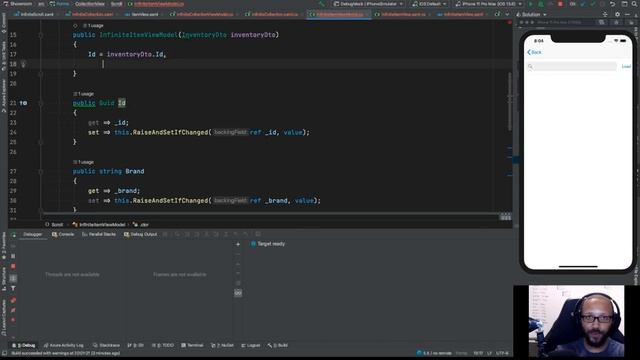Click 'Target ready' debug output entry
Screen dimensions: 640x360
click(268, 244)
